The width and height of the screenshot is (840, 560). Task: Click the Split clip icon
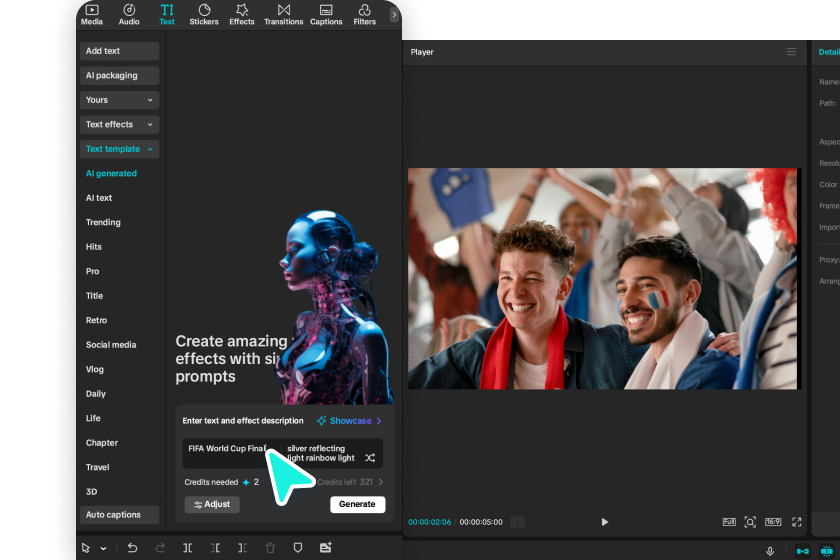pyautogui.click(x=188, y=548)
